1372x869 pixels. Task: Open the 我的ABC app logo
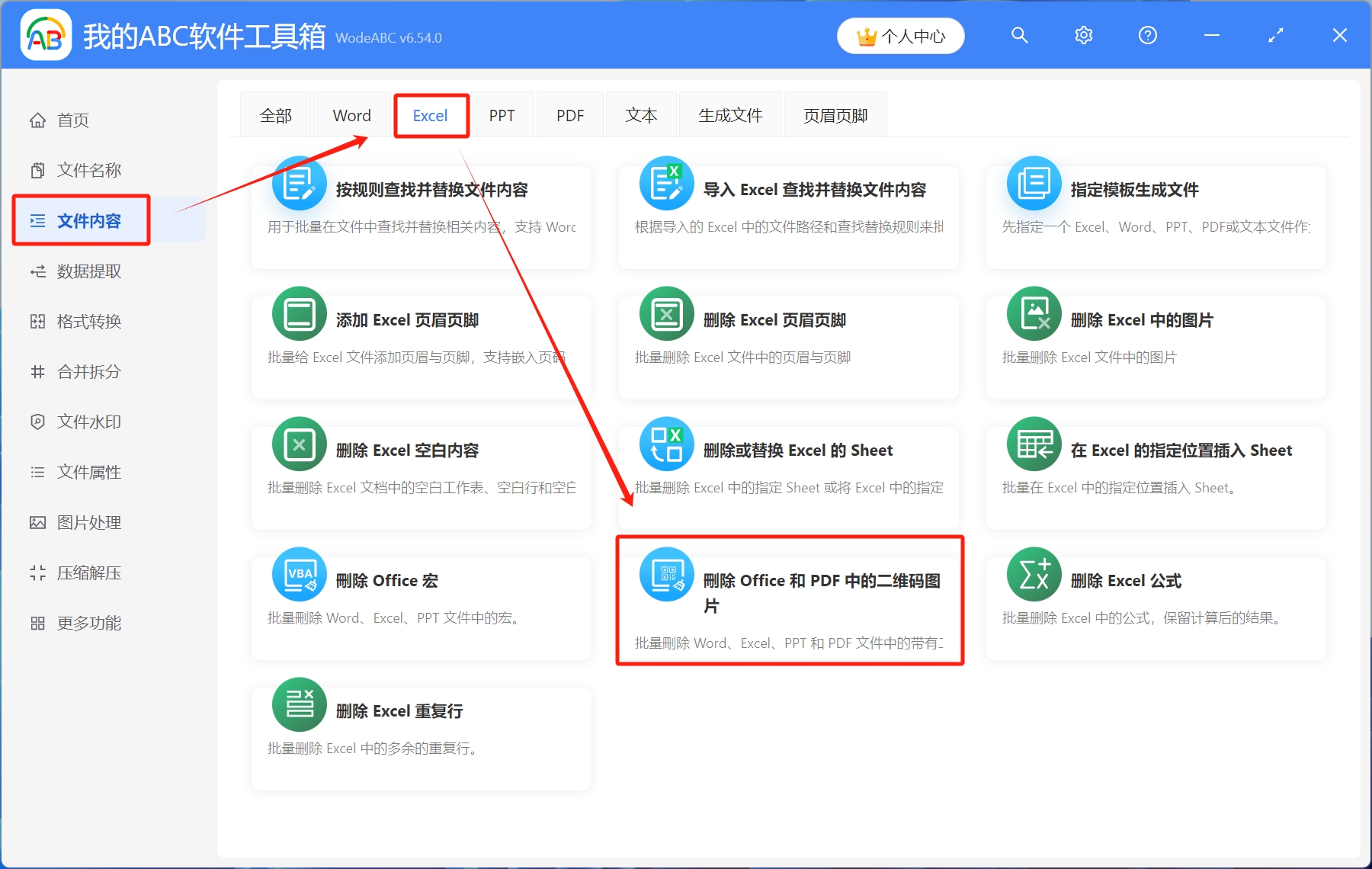46,34
